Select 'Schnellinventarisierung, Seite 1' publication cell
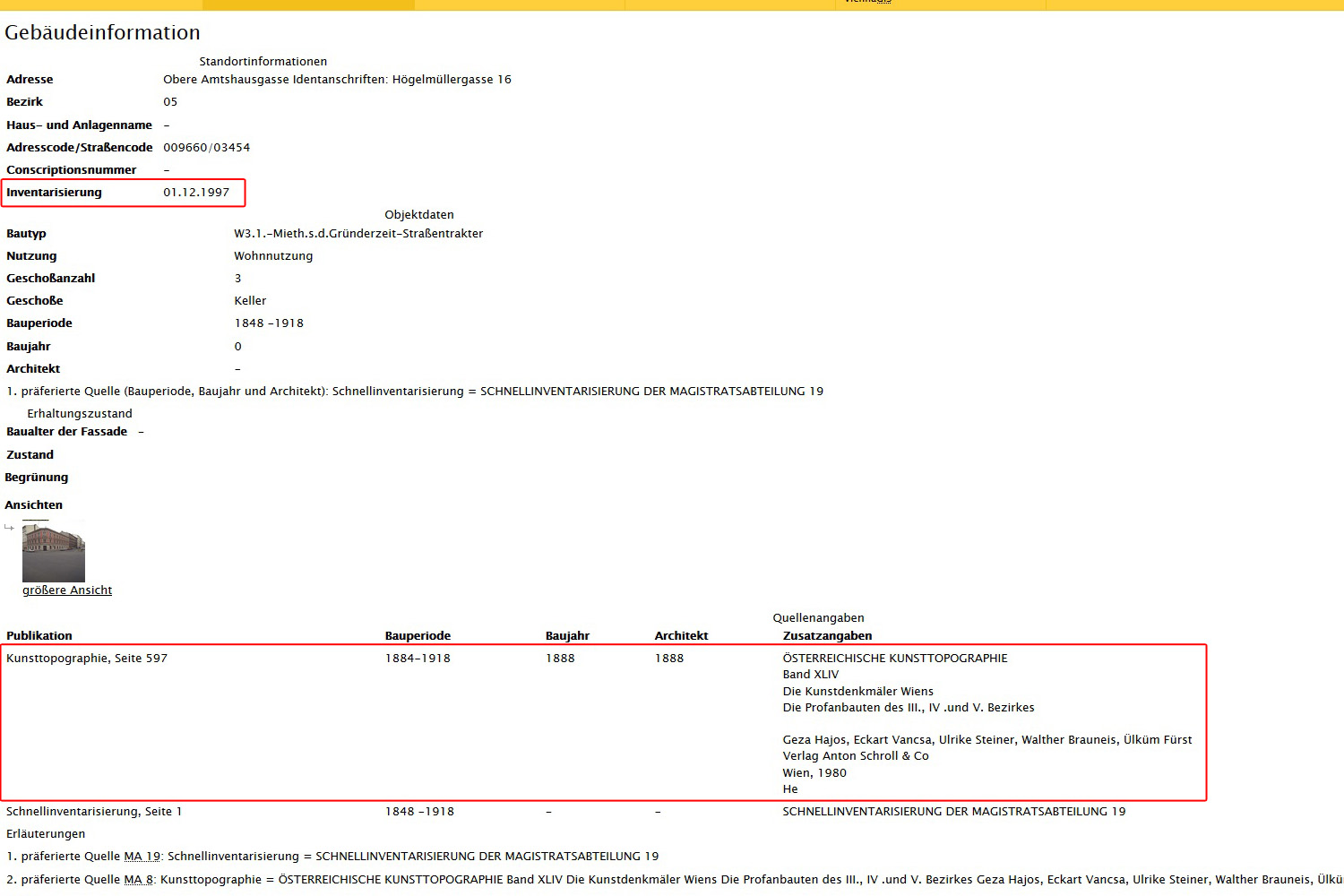The height and width of the screenshot is (896, 1344). point(94,811)
